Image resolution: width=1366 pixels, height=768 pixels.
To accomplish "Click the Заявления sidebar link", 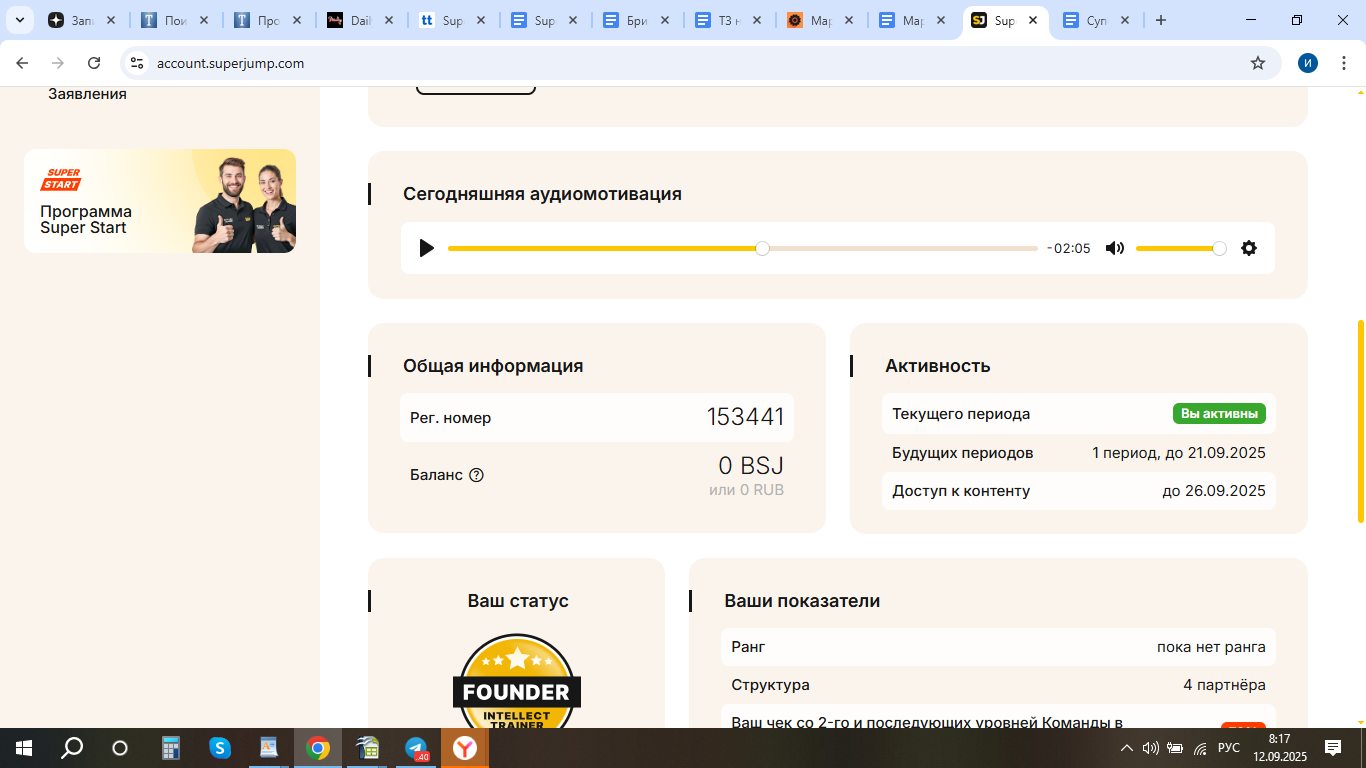I will coord(87,94).
